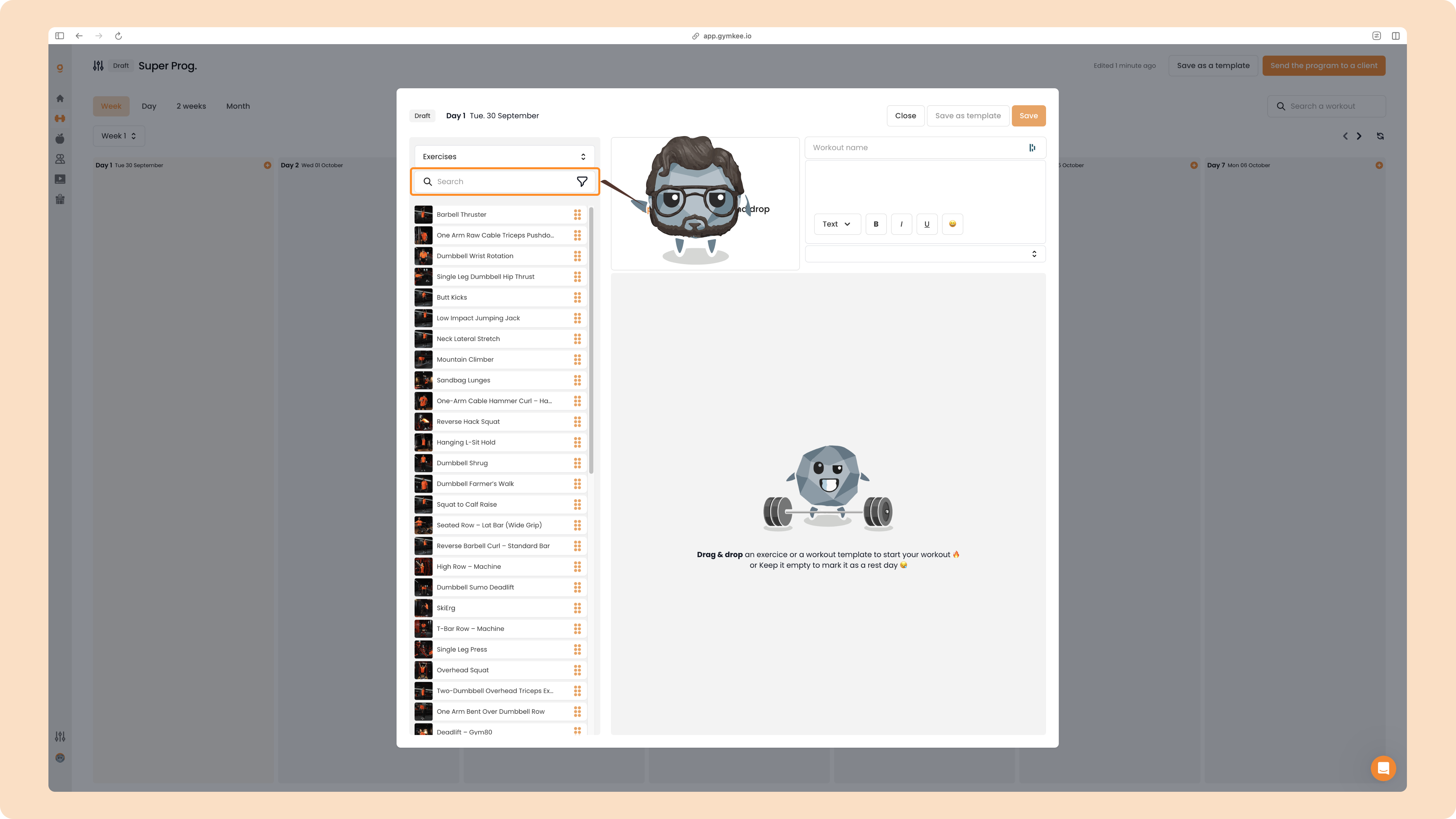The height and width of the screenshot is (819, 1456).
Task: Click the Dumbbell Wrist Rotation thumbnail
Action: pyautogui.click(x=423, y=256)
